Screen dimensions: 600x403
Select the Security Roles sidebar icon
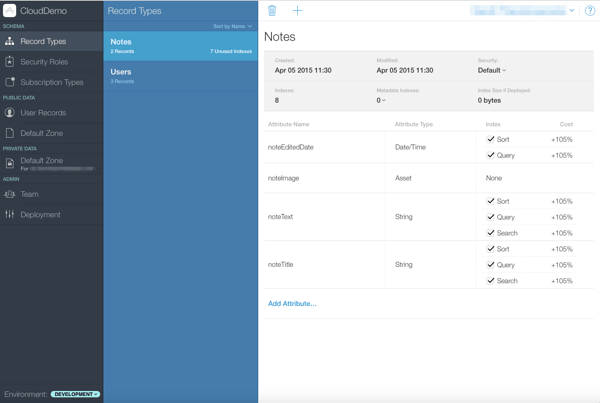tap(10, 62)
